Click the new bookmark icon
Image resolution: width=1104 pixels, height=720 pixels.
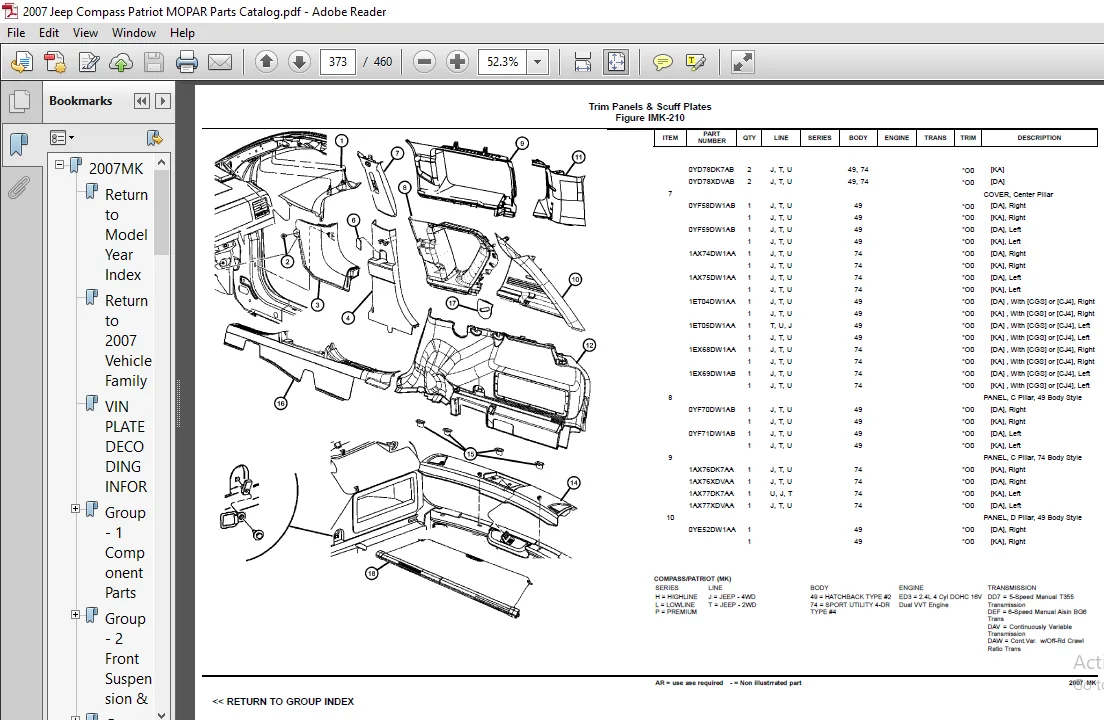click(x=154, y=137)
